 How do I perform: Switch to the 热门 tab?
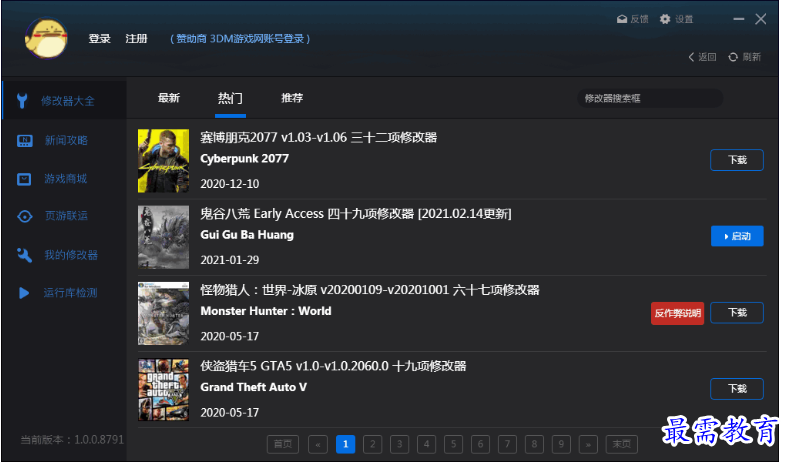click(x=230, y=98)
